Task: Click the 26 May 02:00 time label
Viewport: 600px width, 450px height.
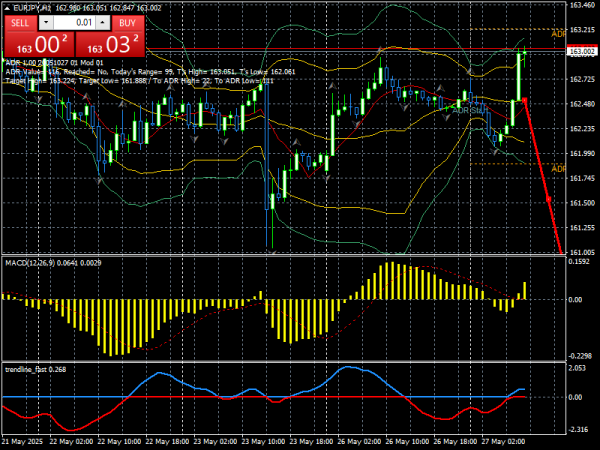Action: [x=359, y=442]
